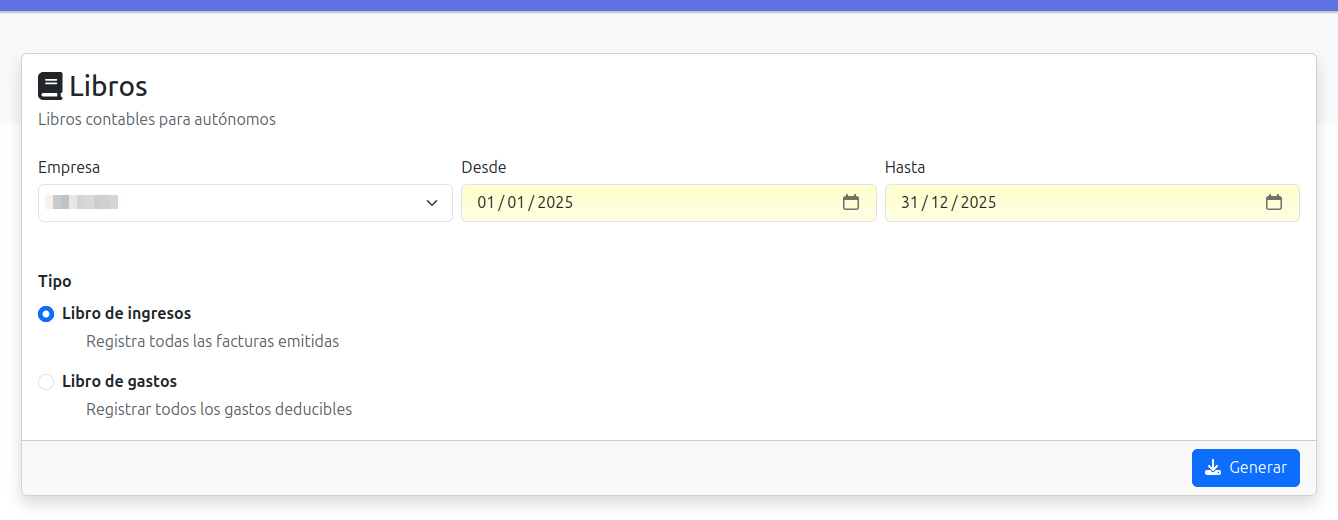Expand the Empresa dropdown chevron arrow
1338x520 pixels.
432,203
